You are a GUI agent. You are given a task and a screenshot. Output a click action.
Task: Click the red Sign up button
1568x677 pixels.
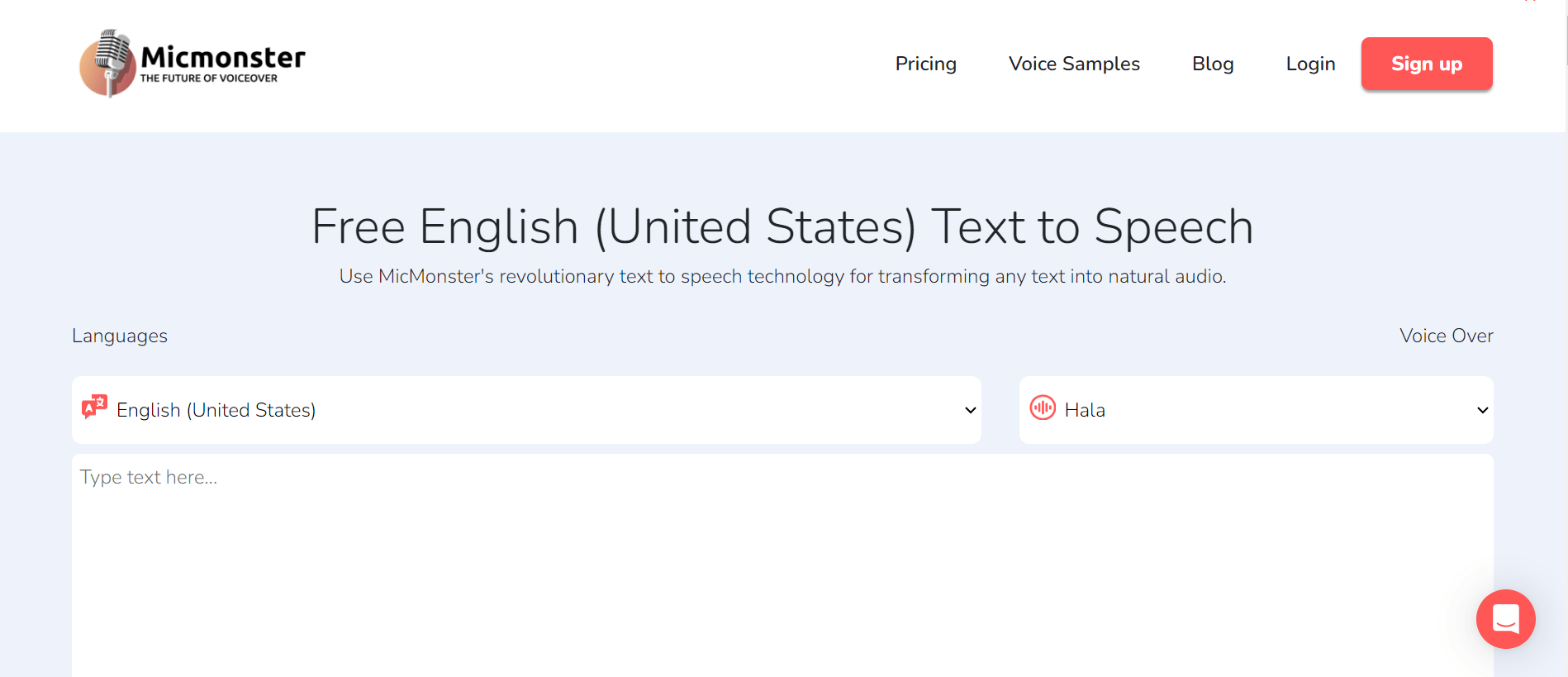tap(1427, 64)
